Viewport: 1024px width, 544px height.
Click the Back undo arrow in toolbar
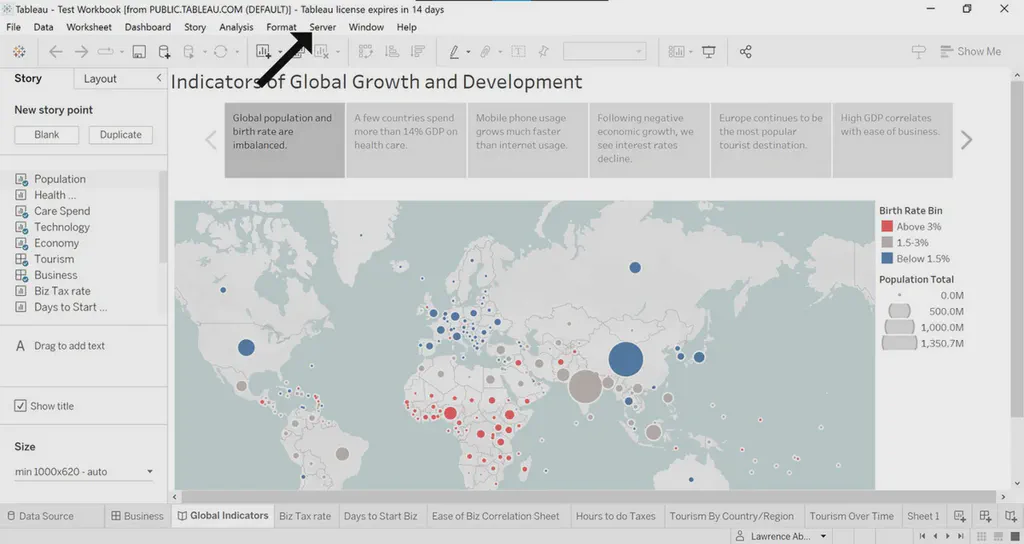(x=55, y=52)
